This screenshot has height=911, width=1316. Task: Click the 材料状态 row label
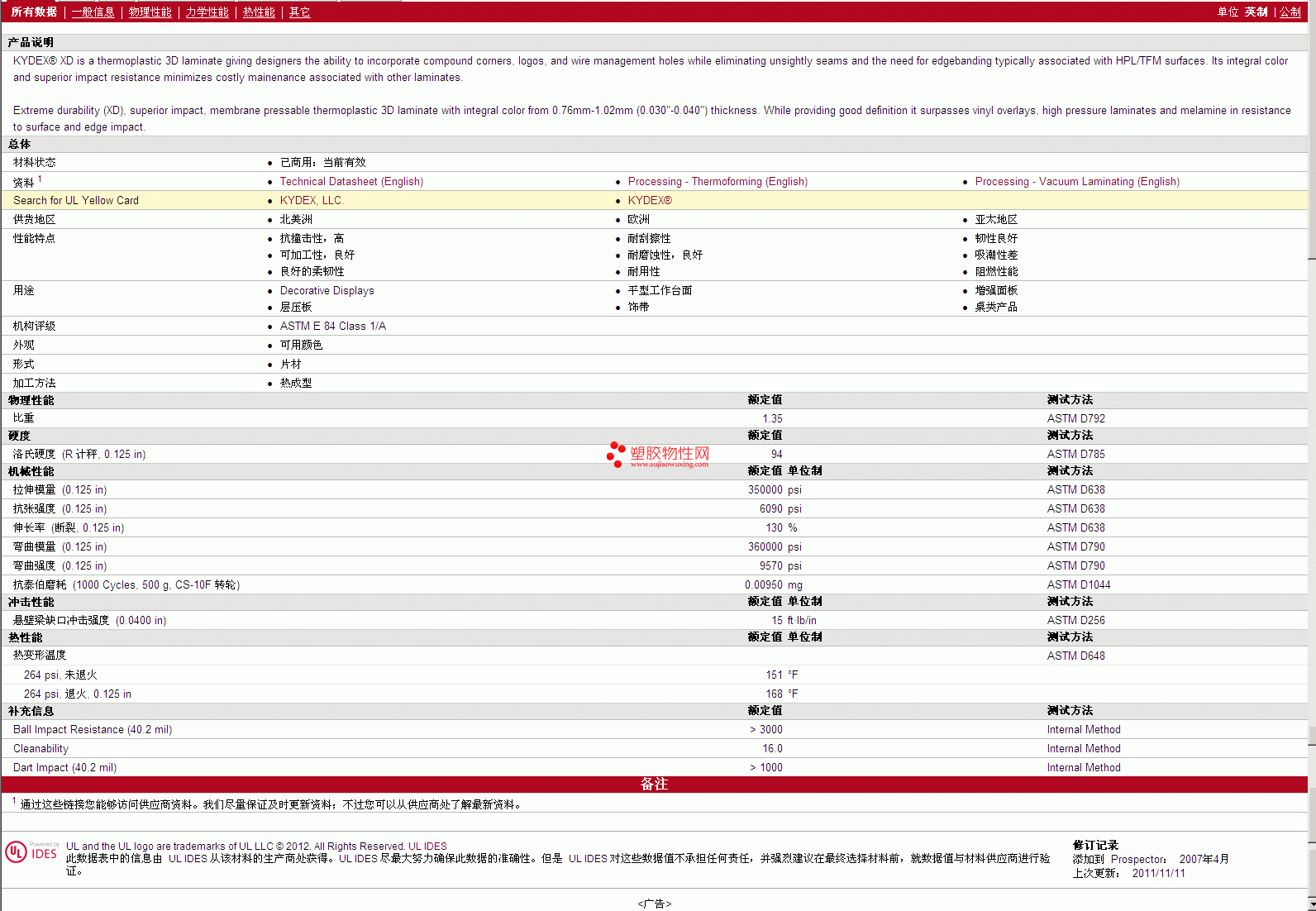[x=35, y=163]
